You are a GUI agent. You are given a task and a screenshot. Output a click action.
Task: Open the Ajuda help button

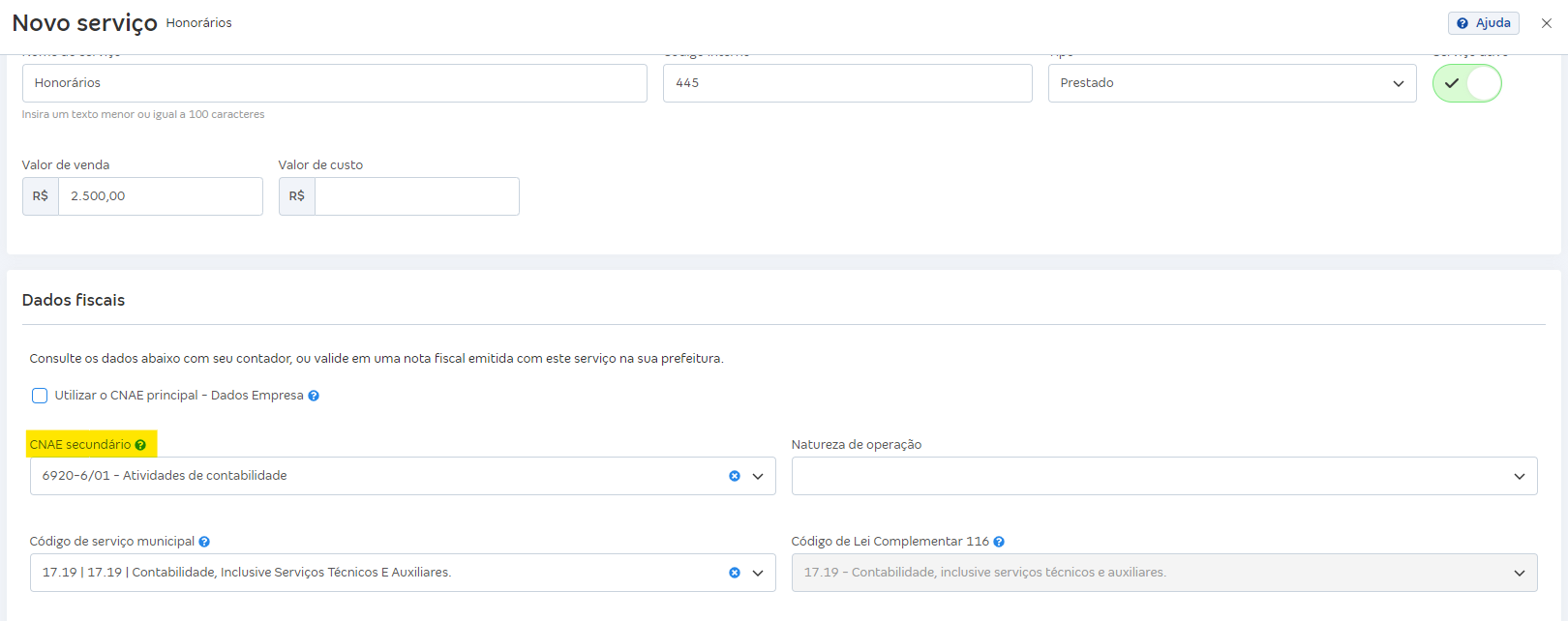click(1483, 23)
